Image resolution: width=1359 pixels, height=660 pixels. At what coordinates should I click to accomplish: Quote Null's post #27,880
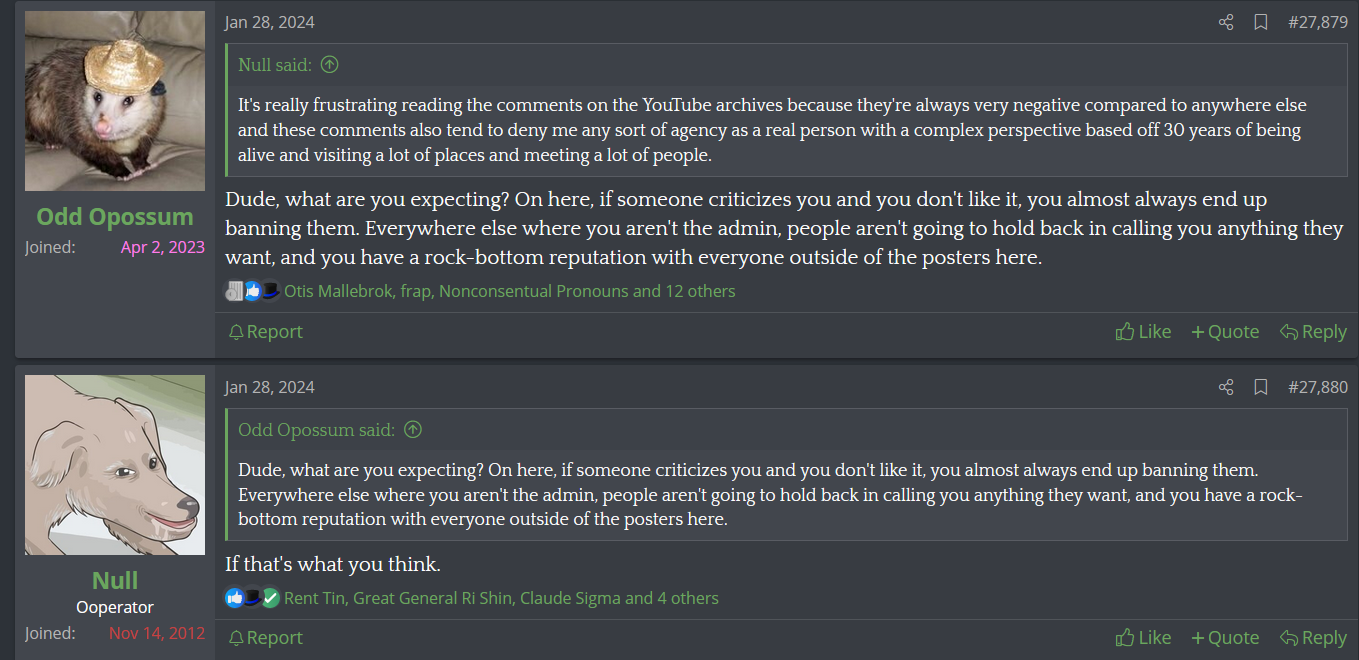coord(1225,638)
